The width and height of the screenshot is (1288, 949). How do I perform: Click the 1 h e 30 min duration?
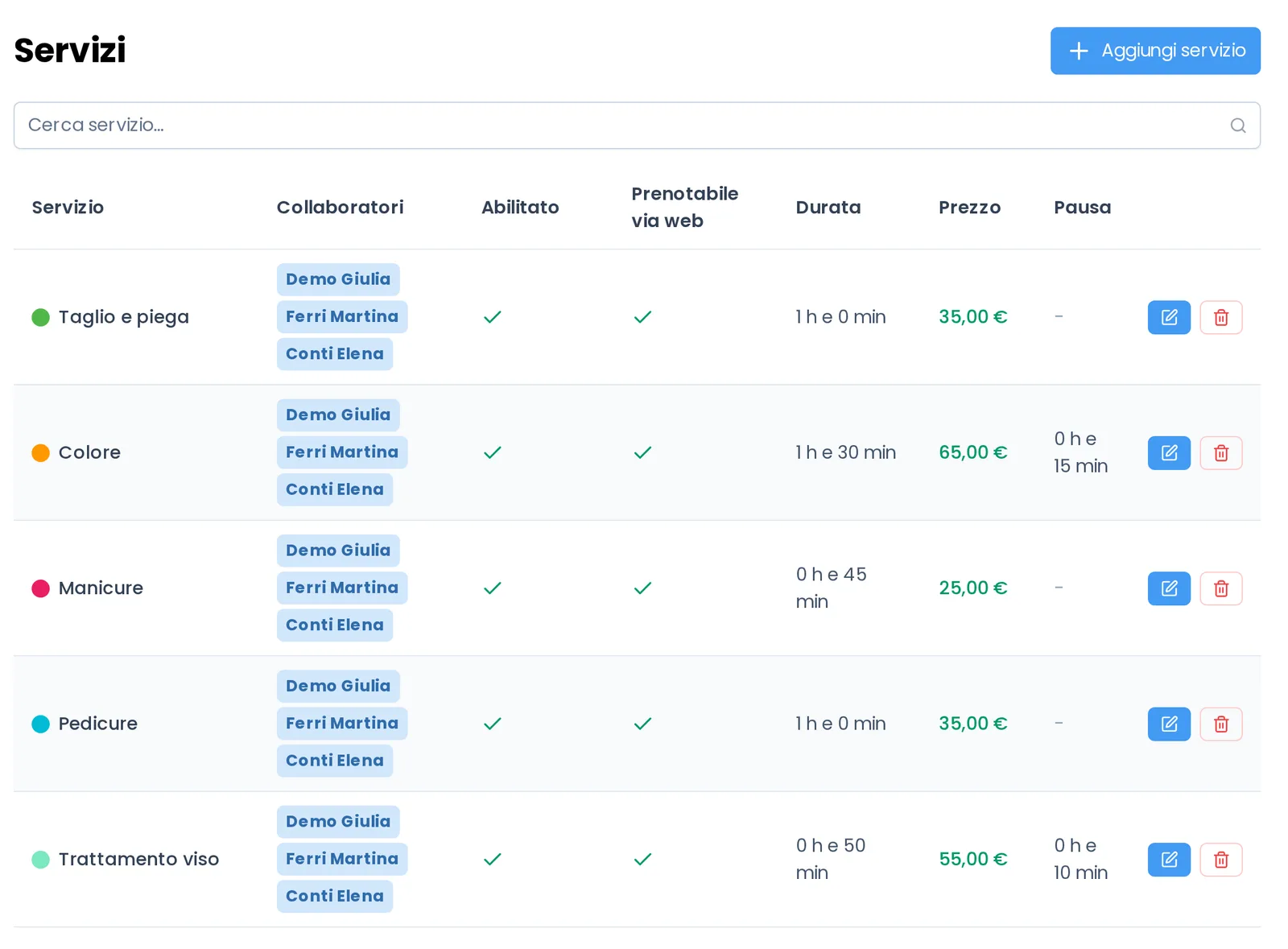846,452
